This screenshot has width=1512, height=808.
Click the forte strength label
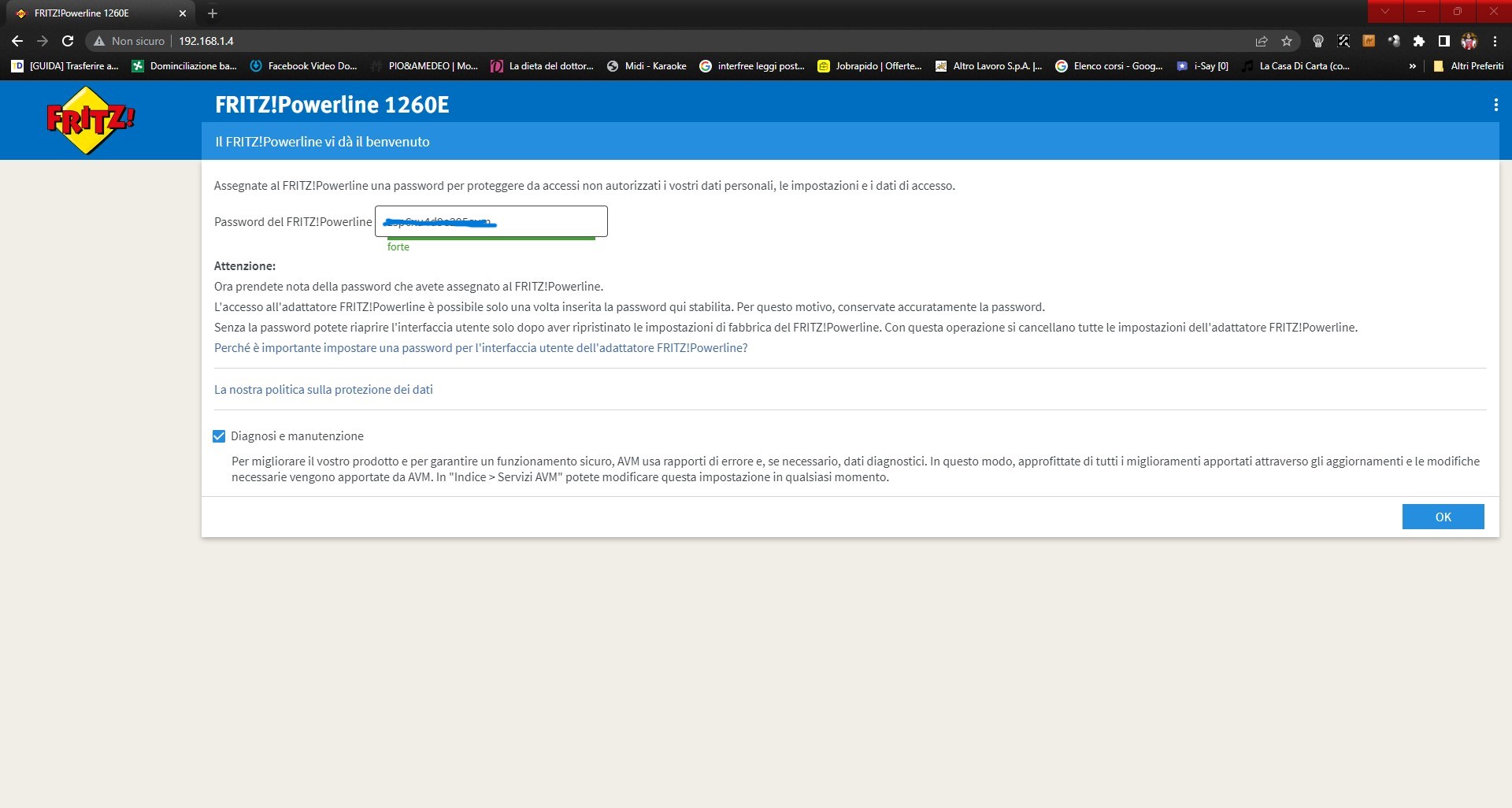(398, 246)
